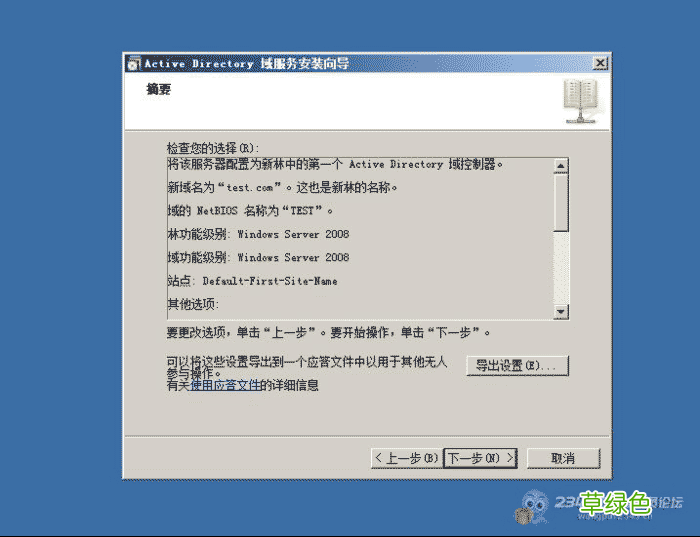
Task: Click the summary list scrollbar thumb
Action: coord(561,203)
